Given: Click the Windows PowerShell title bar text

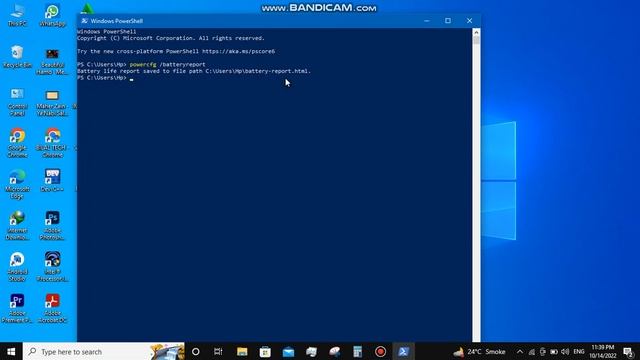Looking at the screenshot, I should (117, 21).
